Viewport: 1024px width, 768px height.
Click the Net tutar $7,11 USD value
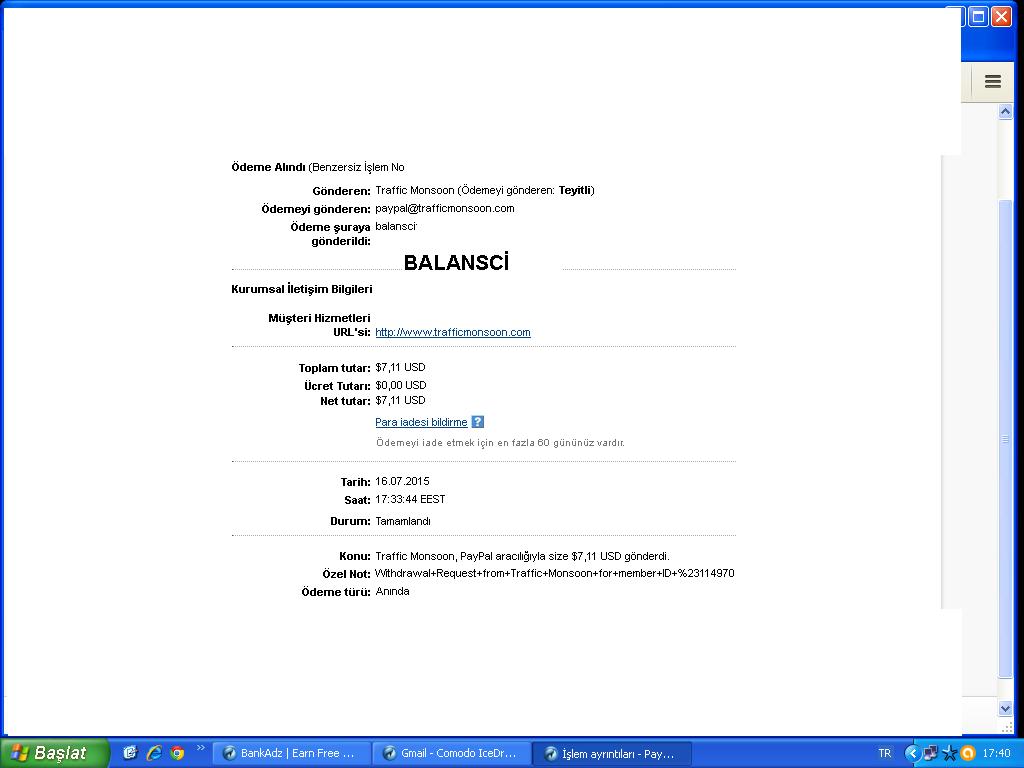pyautogui.click(x=400, y=400)
